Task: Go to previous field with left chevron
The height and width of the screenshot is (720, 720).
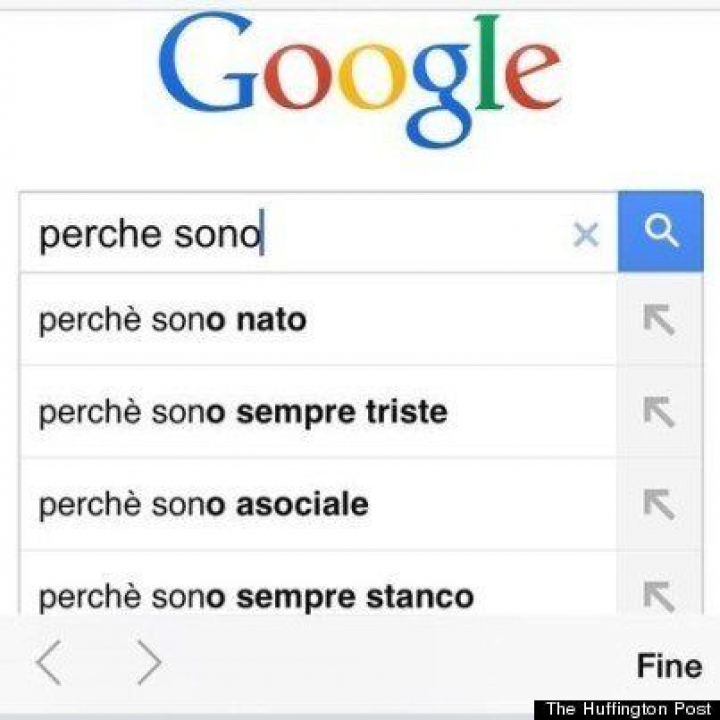Action: point(48,663)
